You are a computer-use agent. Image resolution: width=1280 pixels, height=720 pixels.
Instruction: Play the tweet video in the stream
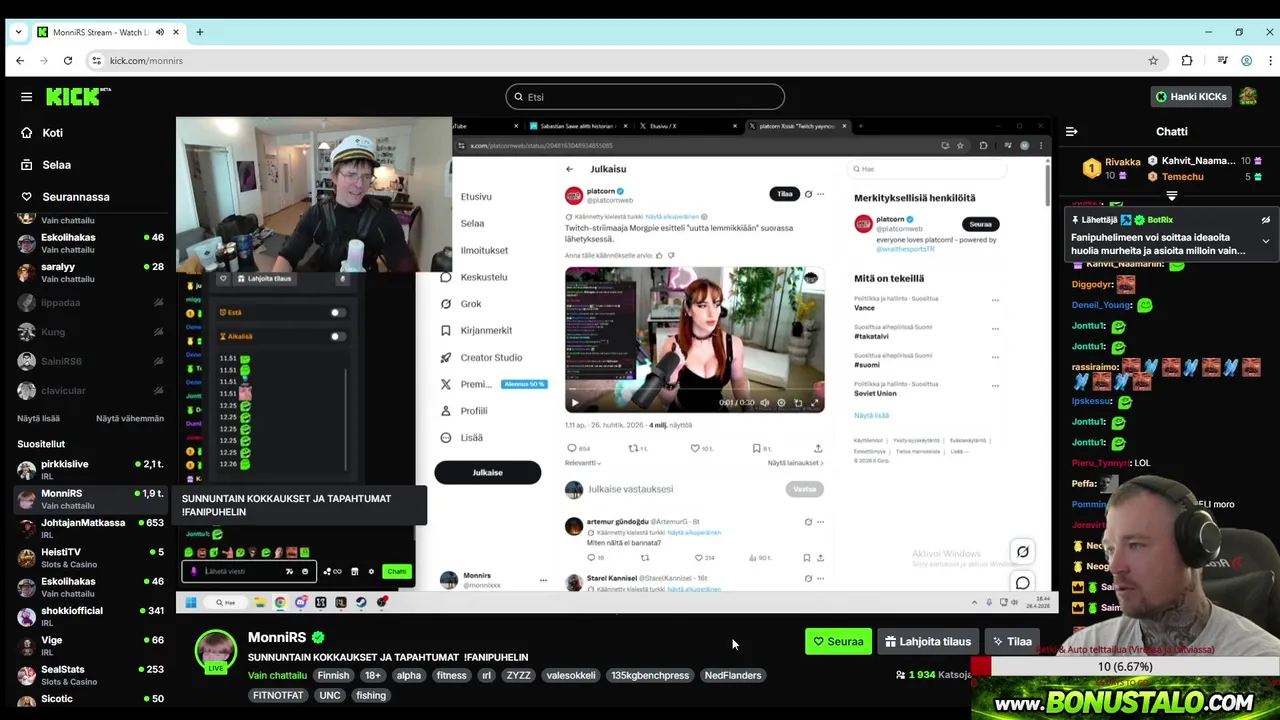pos(575,403)
